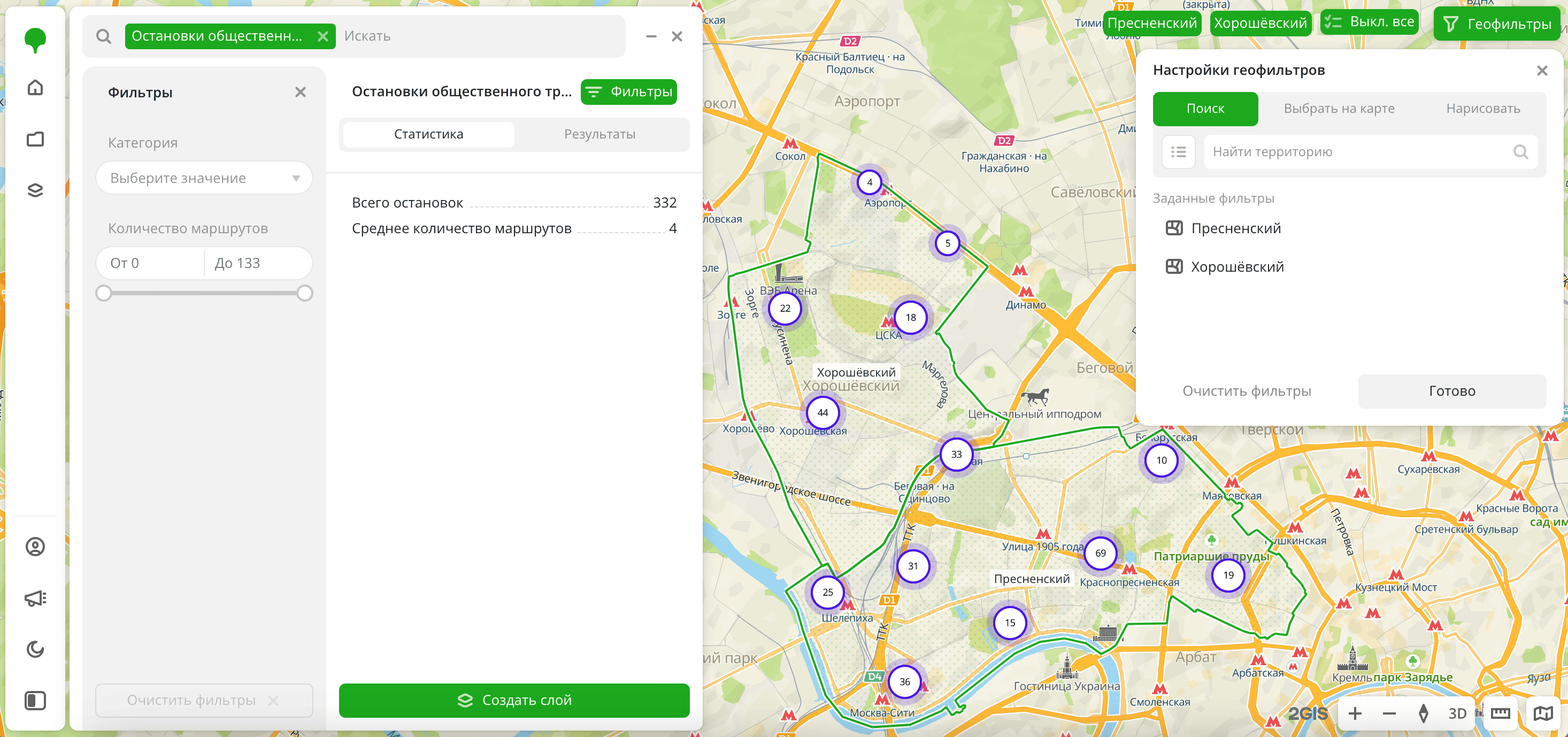The width and height of the screenshot is (1568, 737).
Task: Toggle 3D map view
Action: point(1457,713)
